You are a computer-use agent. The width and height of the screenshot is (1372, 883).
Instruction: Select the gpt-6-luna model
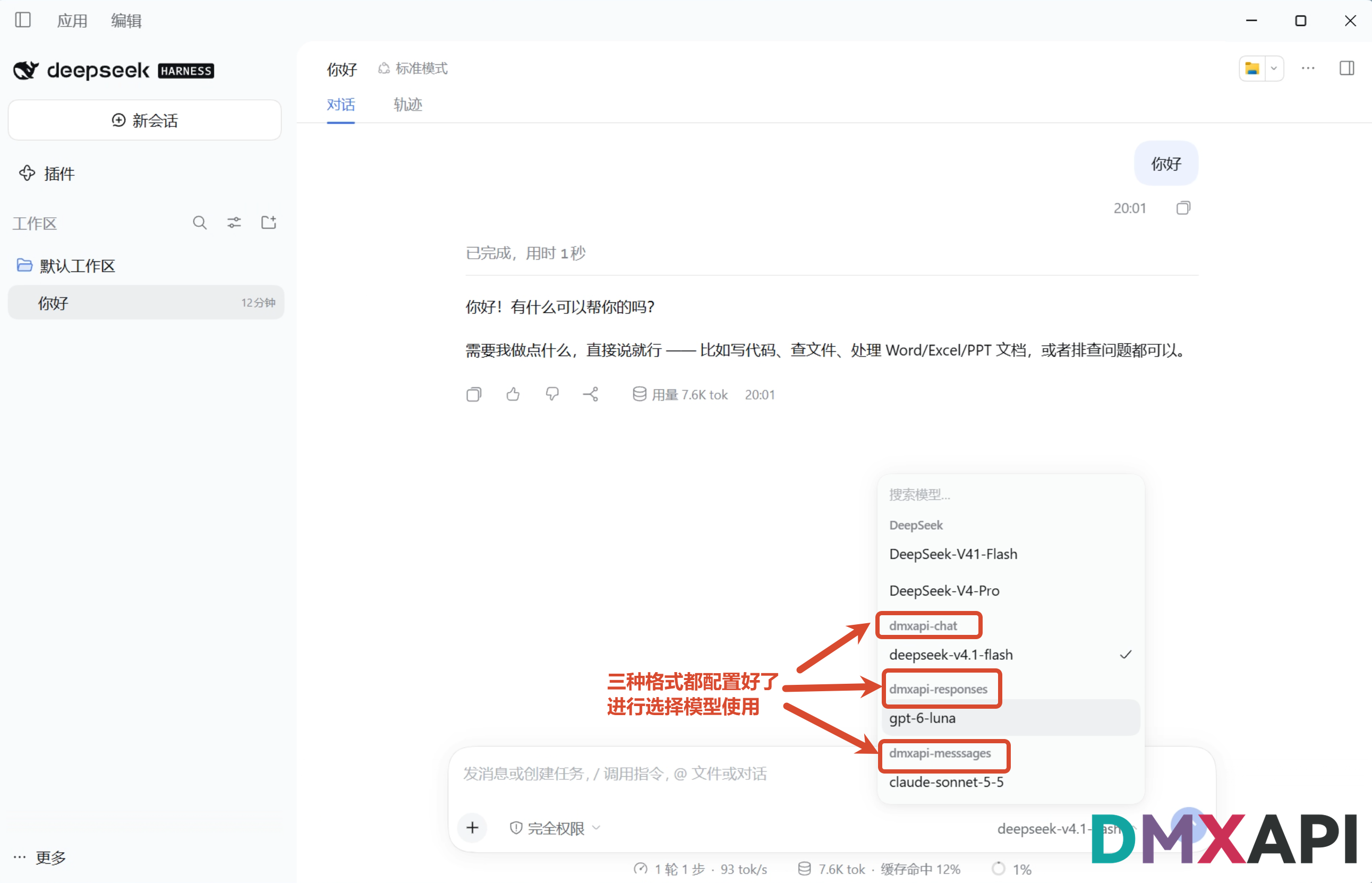1010,717
